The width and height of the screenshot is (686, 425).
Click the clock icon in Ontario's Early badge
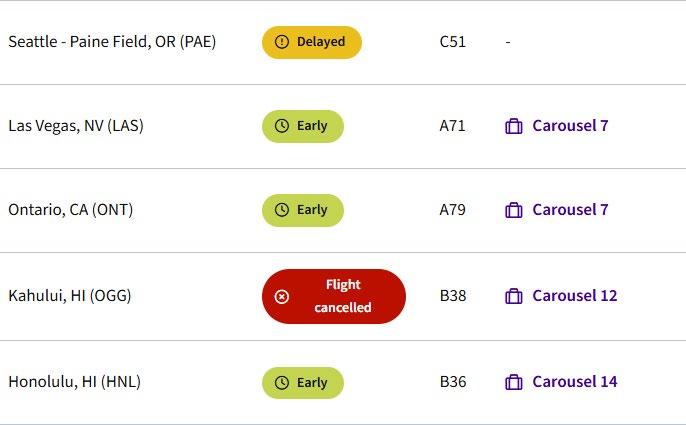point(281,210)
